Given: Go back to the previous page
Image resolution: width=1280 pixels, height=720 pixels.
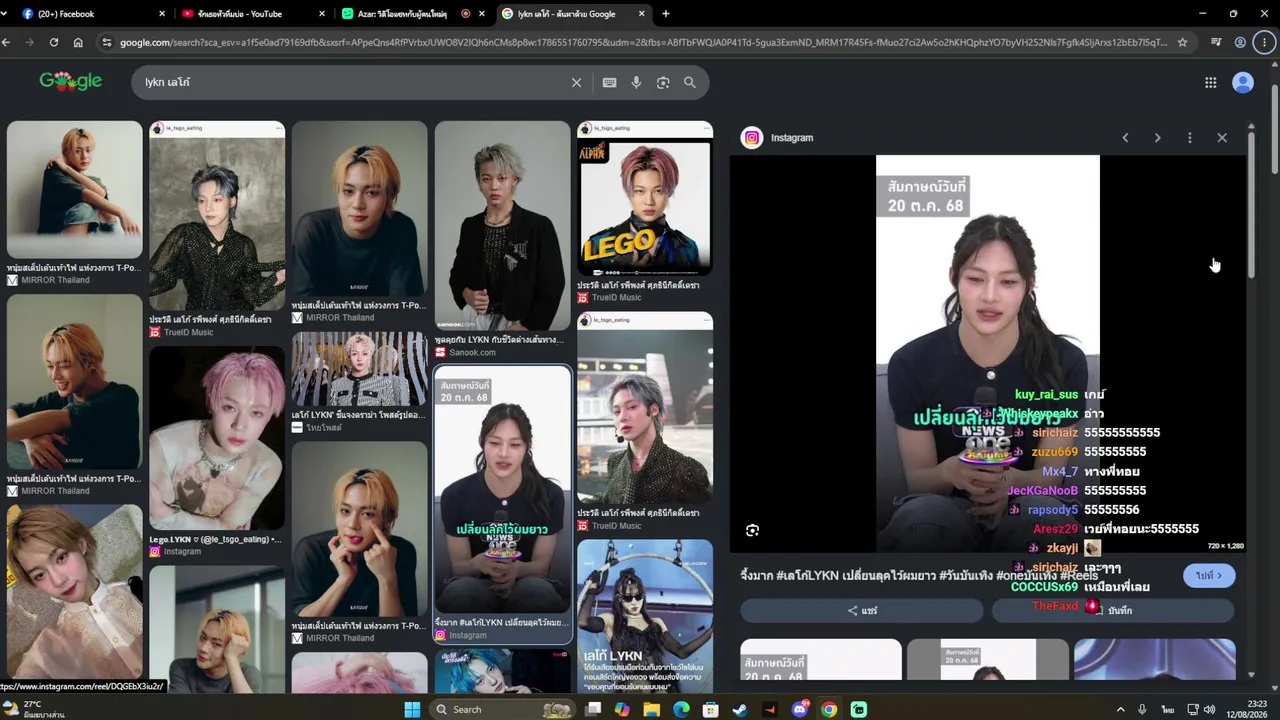Looking at the screenshot, I should [x=6, y=42].
